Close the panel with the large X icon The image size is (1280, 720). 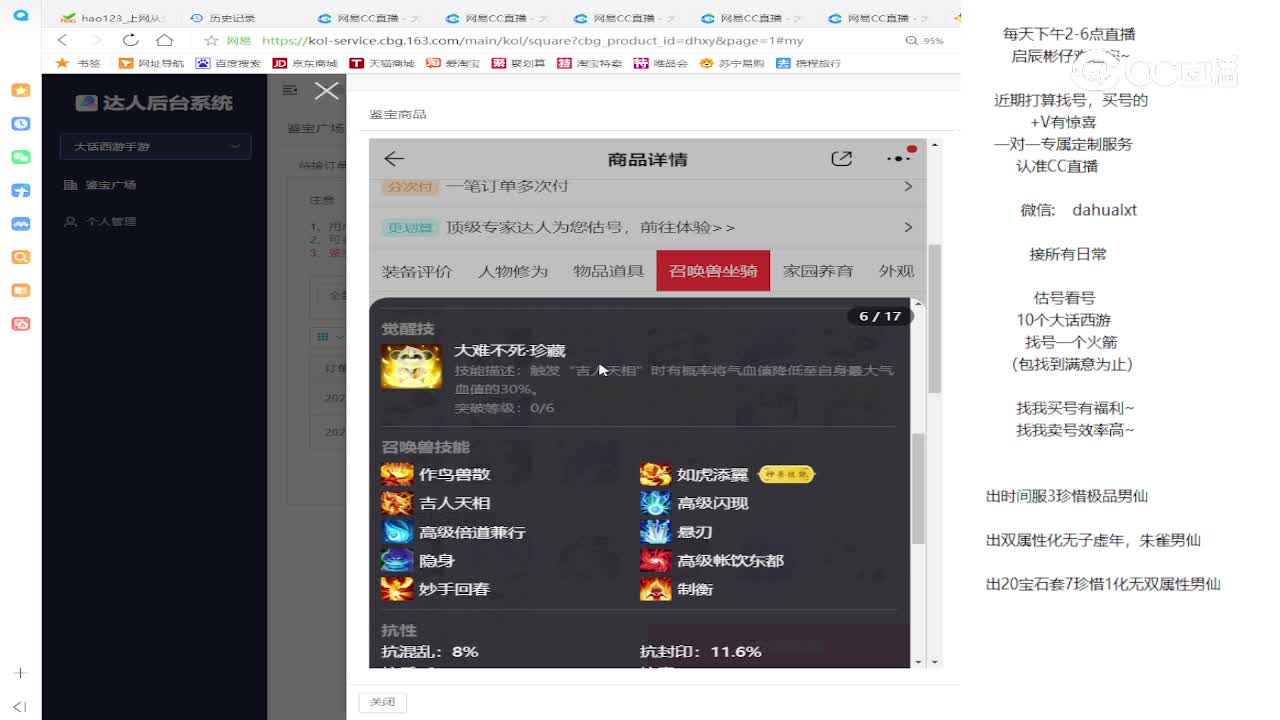[x=326, y=91]
